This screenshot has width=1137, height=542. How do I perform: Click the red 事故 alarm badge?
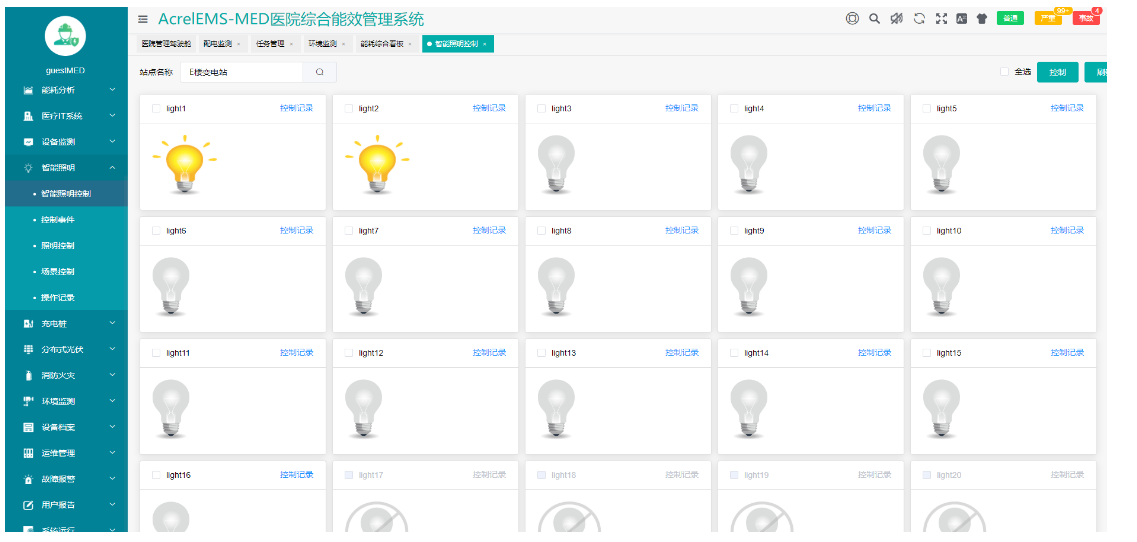1086,18
